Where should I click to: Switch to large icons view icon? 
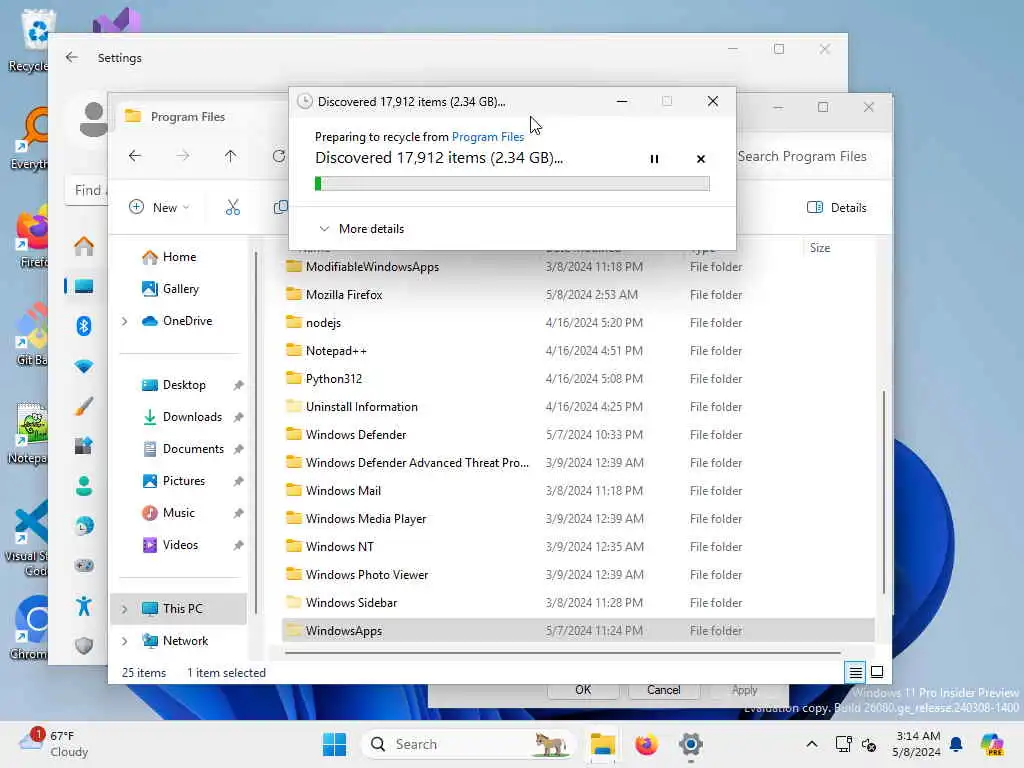(x=877, y=672)
